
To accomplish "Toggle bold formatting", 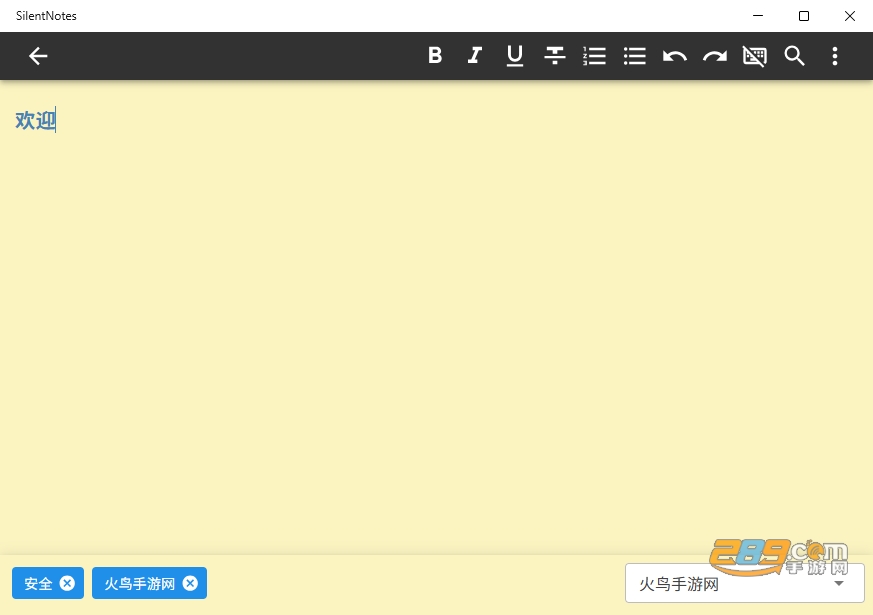I will pyautogui.click(x=435, y=56).
